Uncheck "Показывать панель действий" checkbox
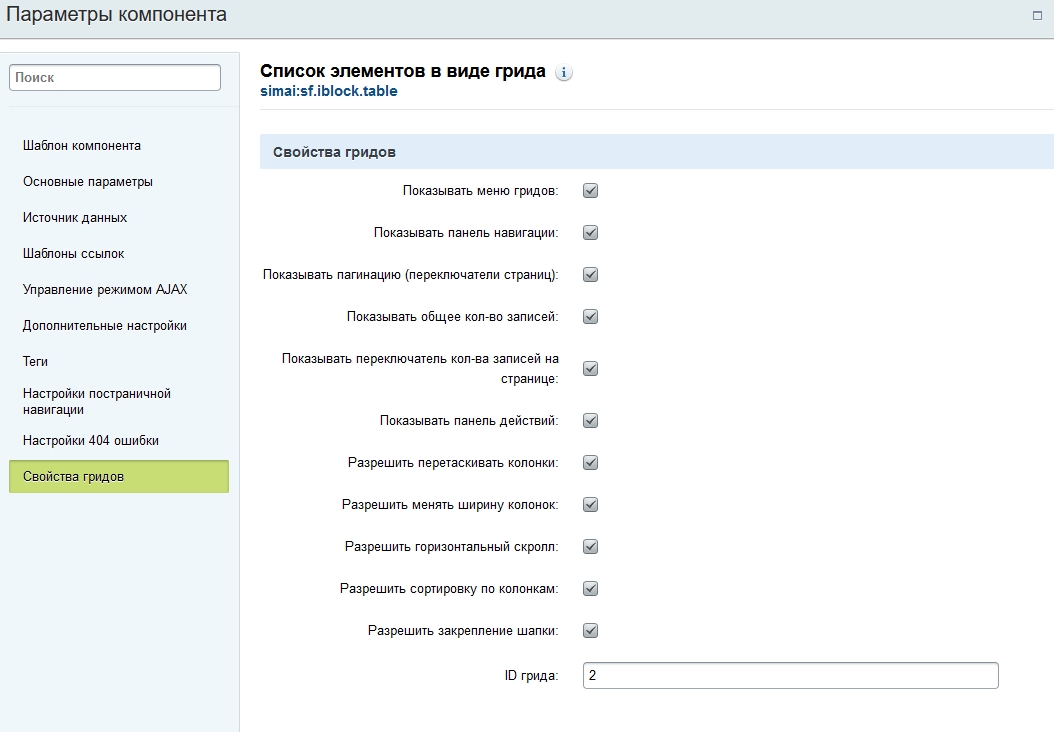Viewport: 1054px width, 732px height. click(x=590, y=421)
